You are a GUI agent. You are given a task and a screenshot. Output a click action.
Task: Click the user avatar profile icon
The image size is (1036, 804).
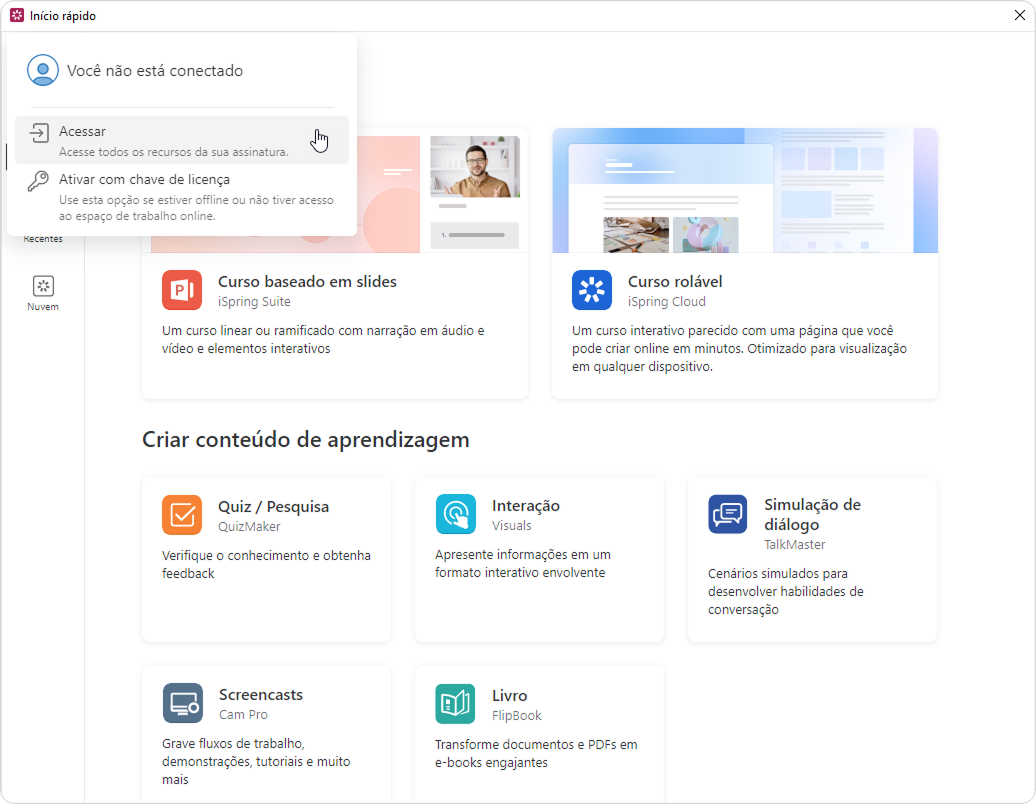tap(43, 71)
